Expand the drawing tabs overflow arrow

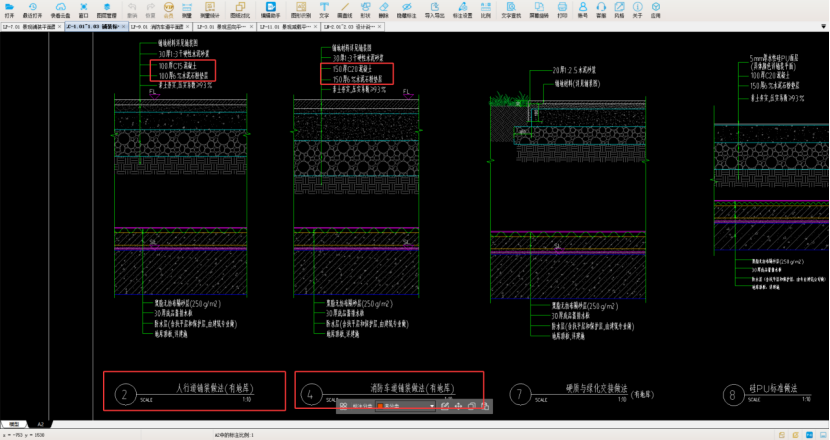coord(823,27)
